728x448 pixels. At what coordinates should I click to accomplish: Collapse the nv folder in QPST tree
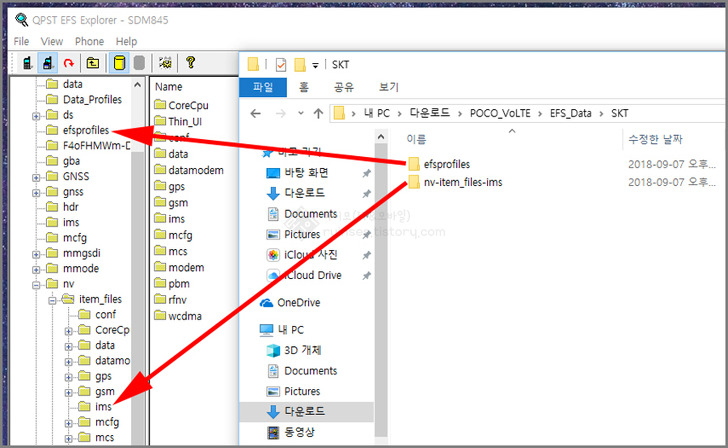[x=36, y=285]
